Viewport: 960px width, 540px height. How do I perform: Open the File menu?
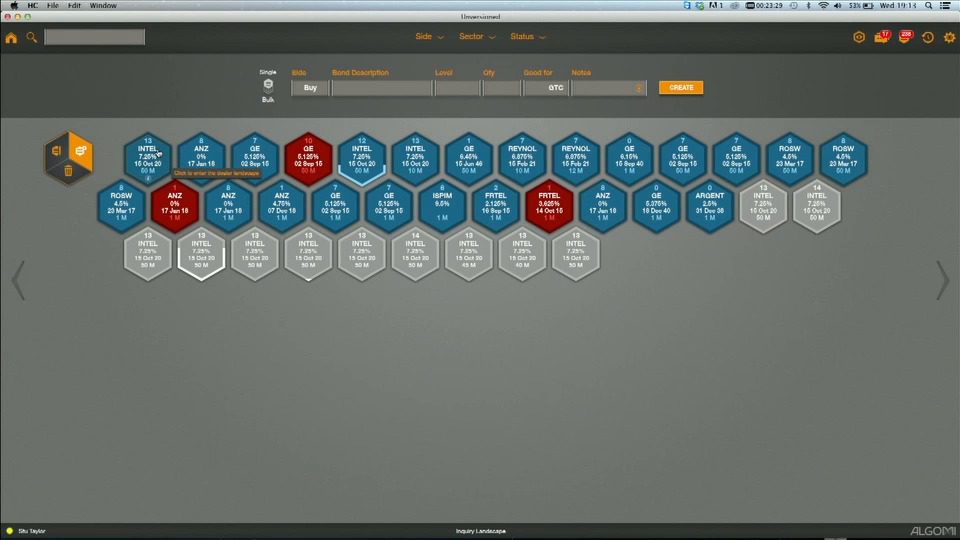click(x=53, y=6)
